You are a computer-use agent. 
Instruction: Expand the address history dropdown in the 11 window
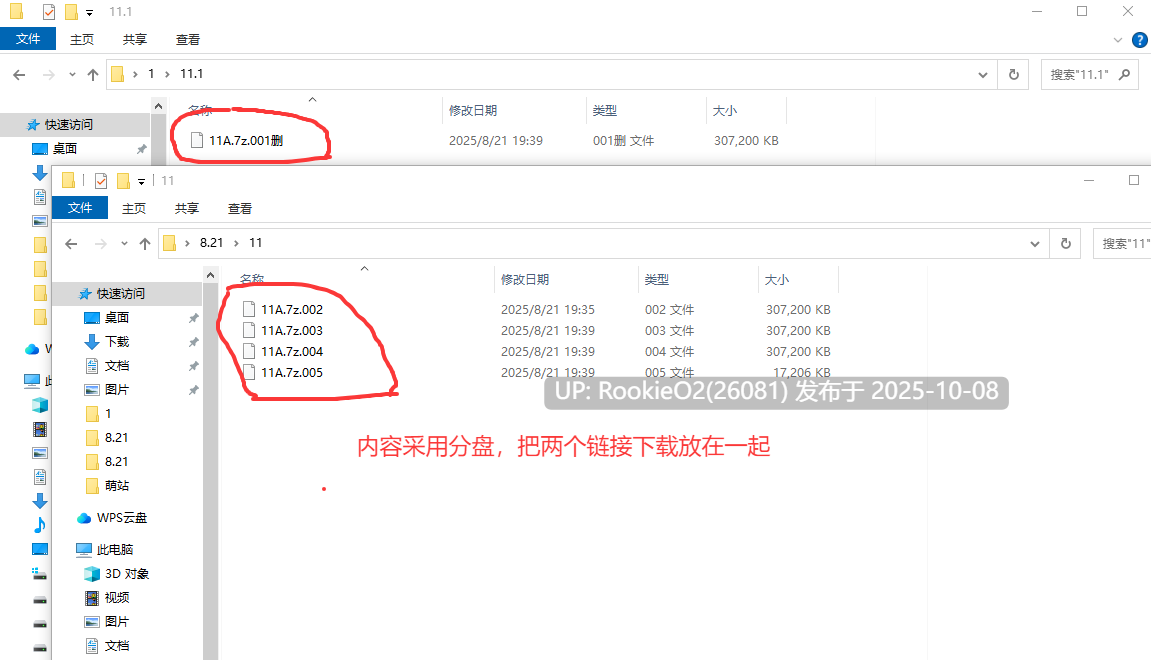pyautogui.click(x=1034, y=244)
